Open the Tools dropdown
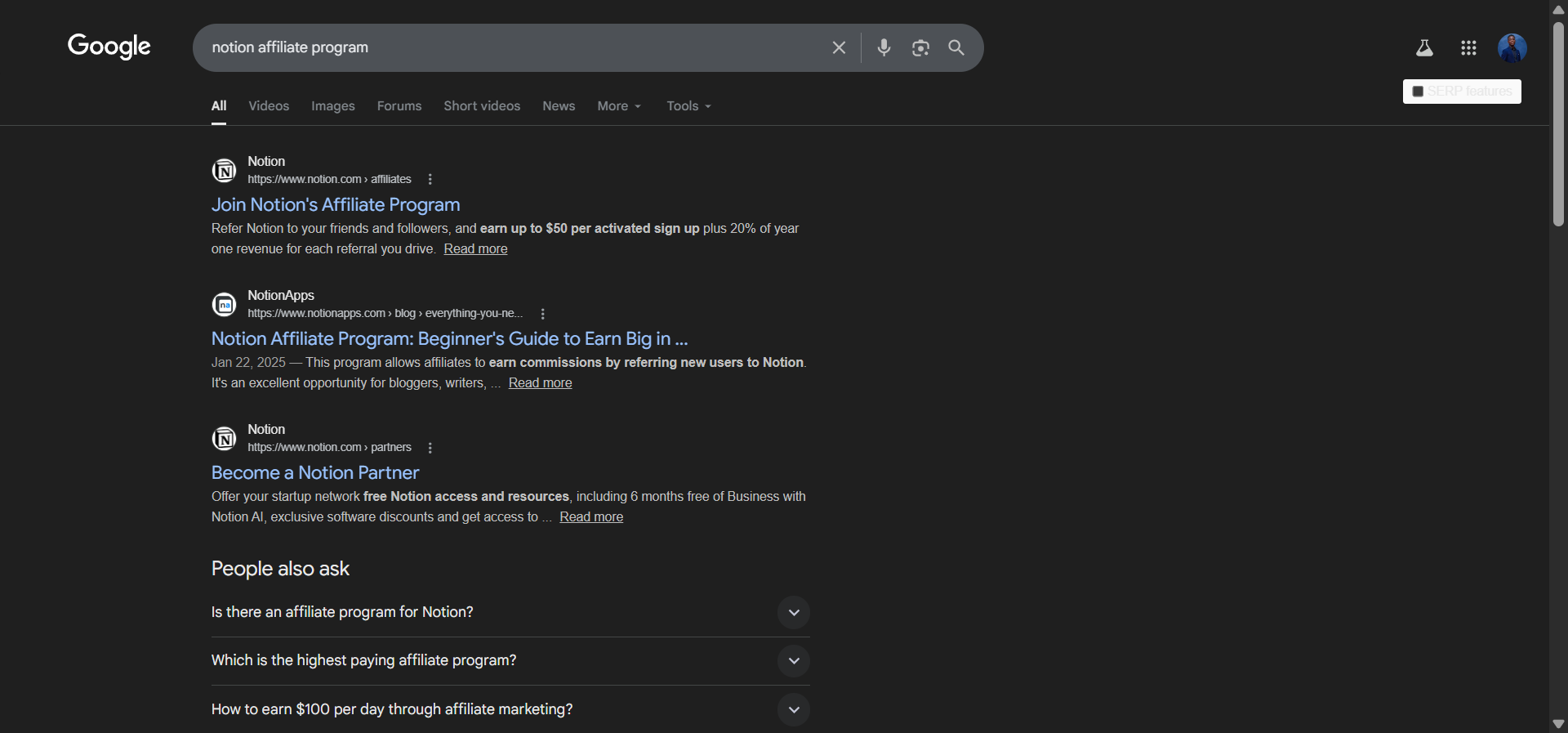This screenshot has width=1568, height=733. pos(688,106)
